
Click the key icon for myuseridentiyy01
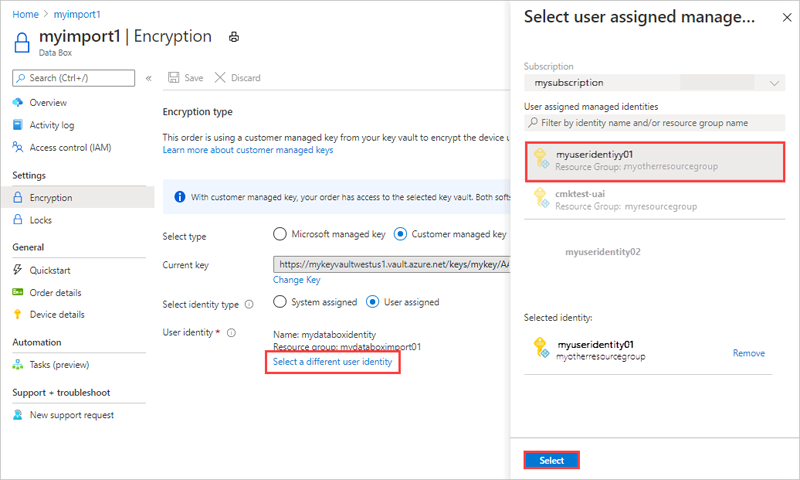pos(541,161)
